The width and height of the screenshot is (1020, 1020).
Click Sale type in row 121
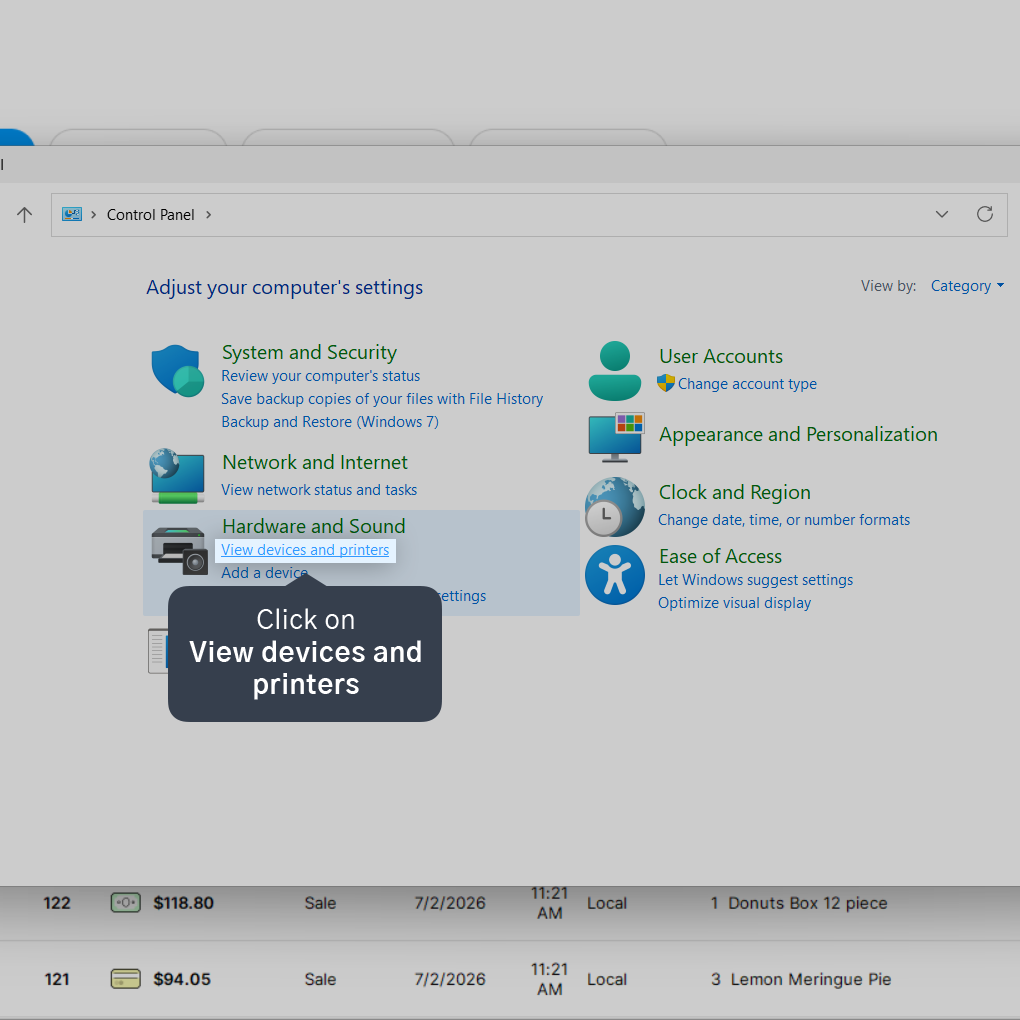320,979
